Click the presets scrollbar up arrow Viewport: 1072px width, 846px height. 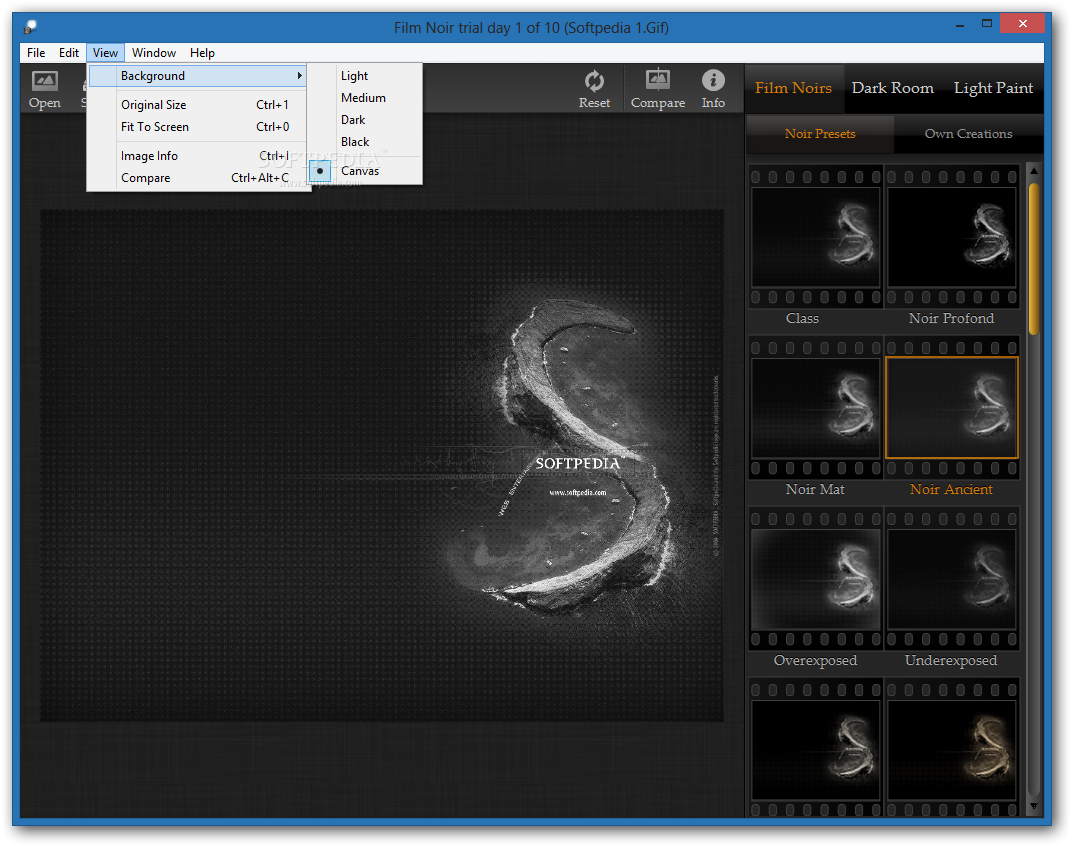1034,170
